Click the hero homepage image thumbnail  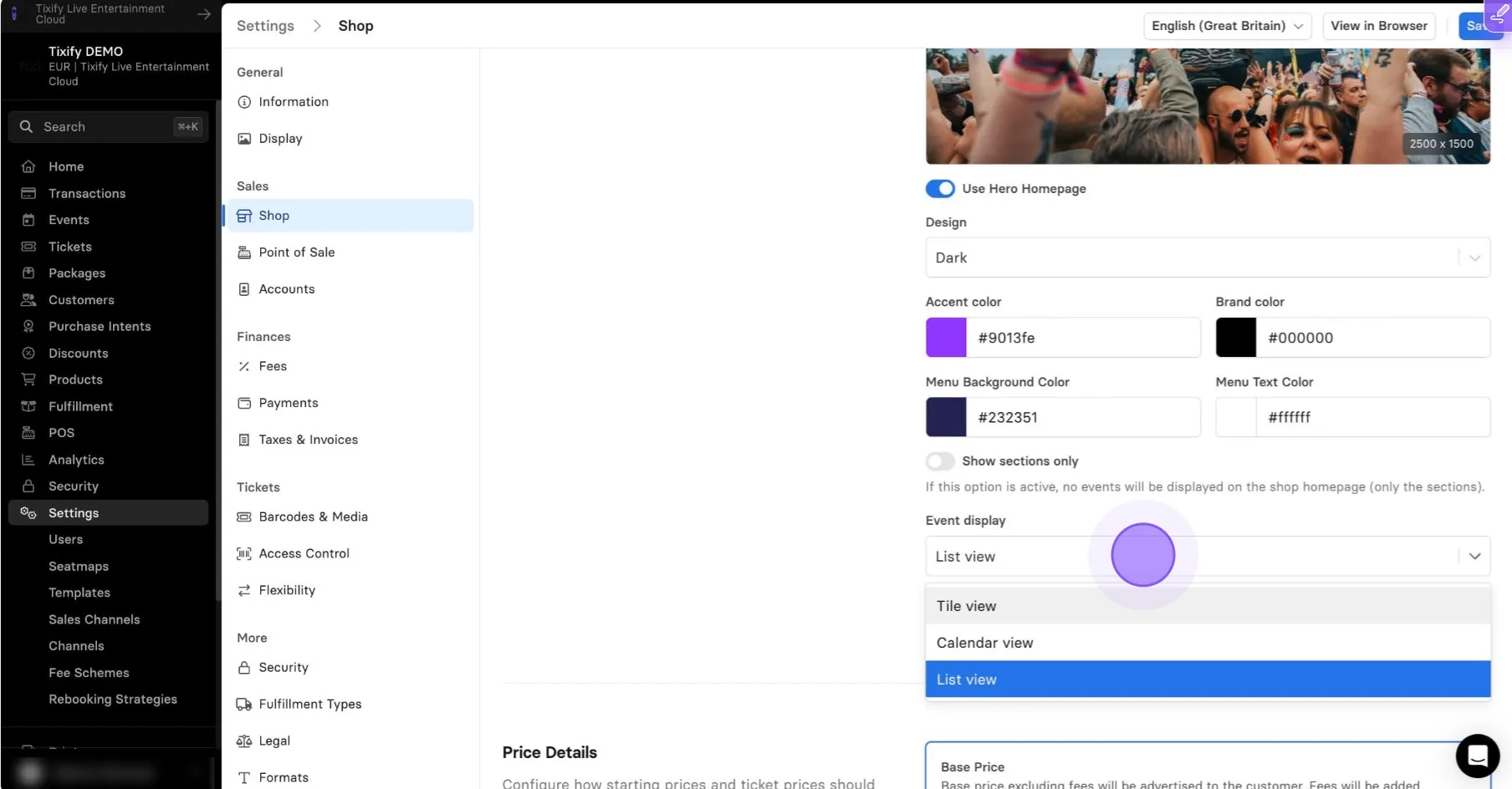[x=1208, y=106]
